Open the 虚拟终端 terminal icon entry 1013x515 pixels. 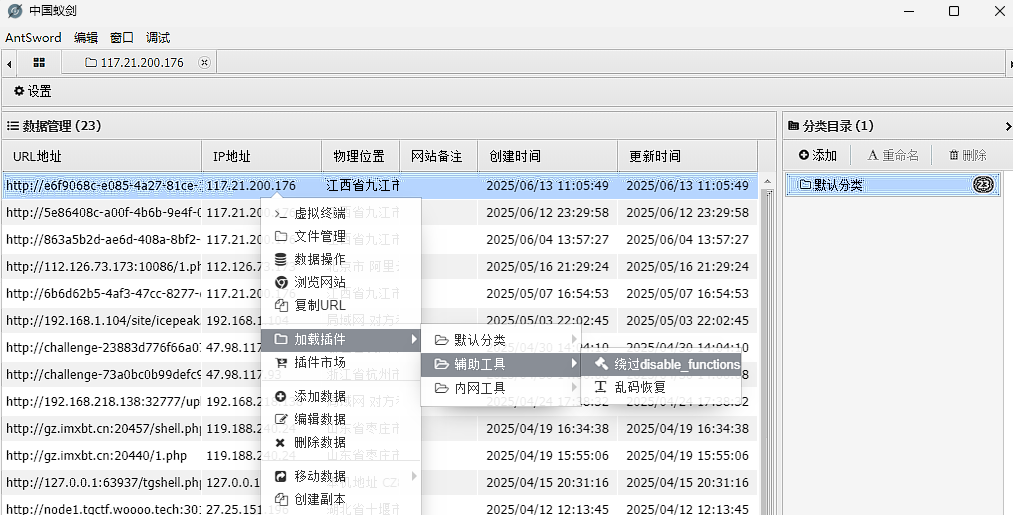click(x=281, y=213)
